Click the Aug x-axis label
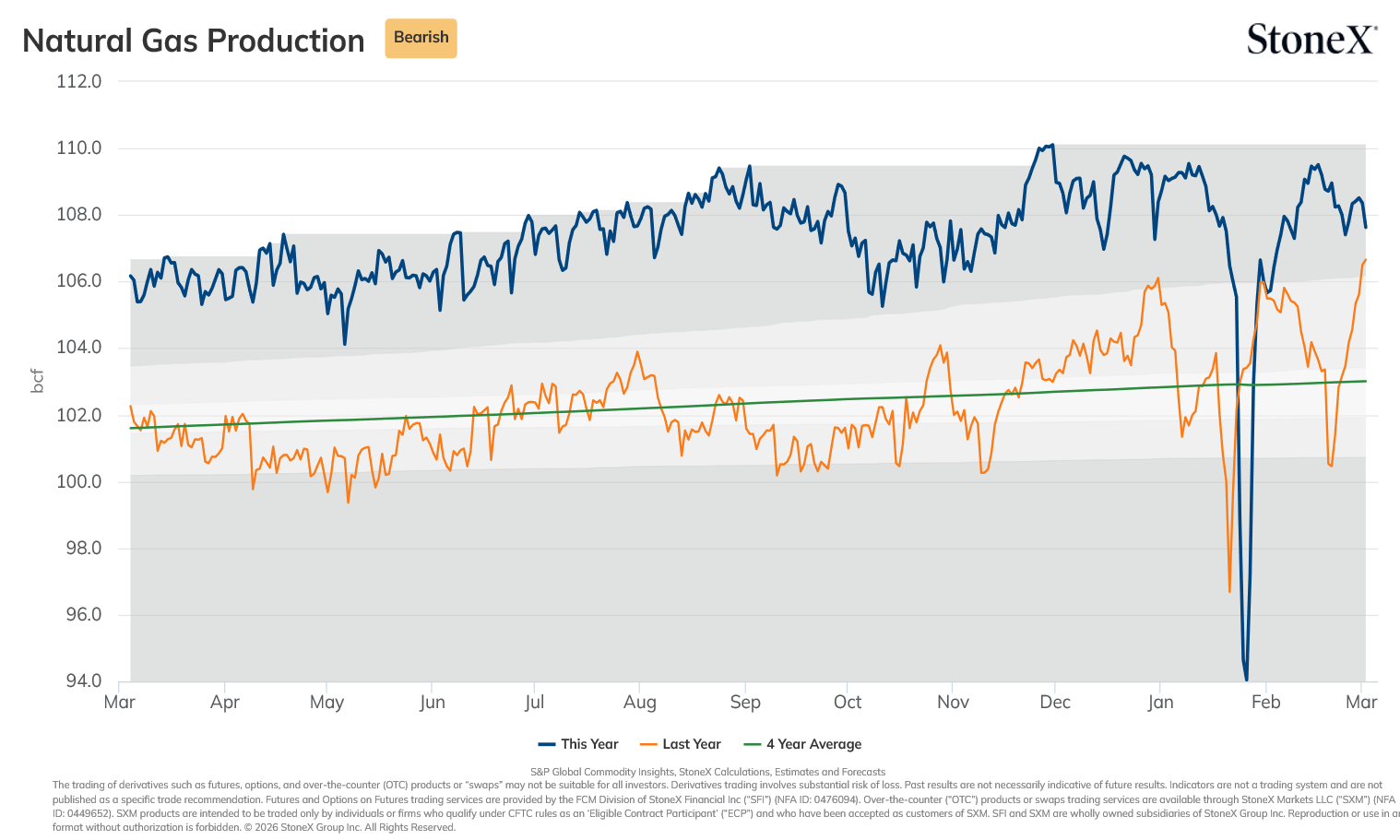Image resolution: width=1400 pixels, height=840 pixels. pos(640,703)
